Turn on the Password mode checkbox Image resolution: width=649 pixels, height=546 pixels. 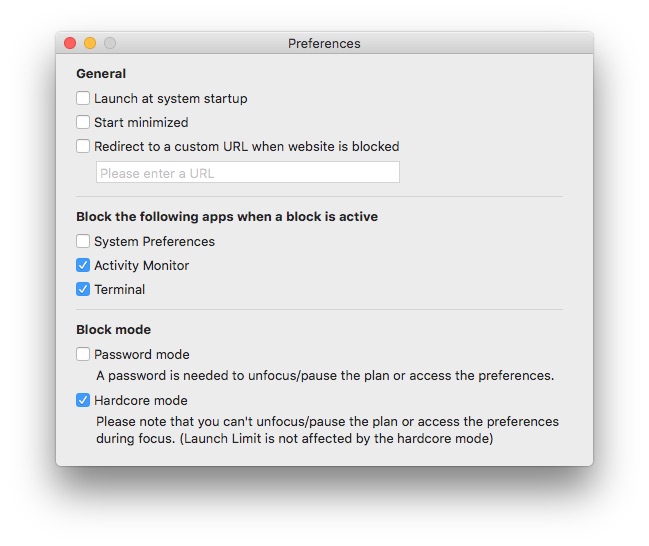coord(83,354)
